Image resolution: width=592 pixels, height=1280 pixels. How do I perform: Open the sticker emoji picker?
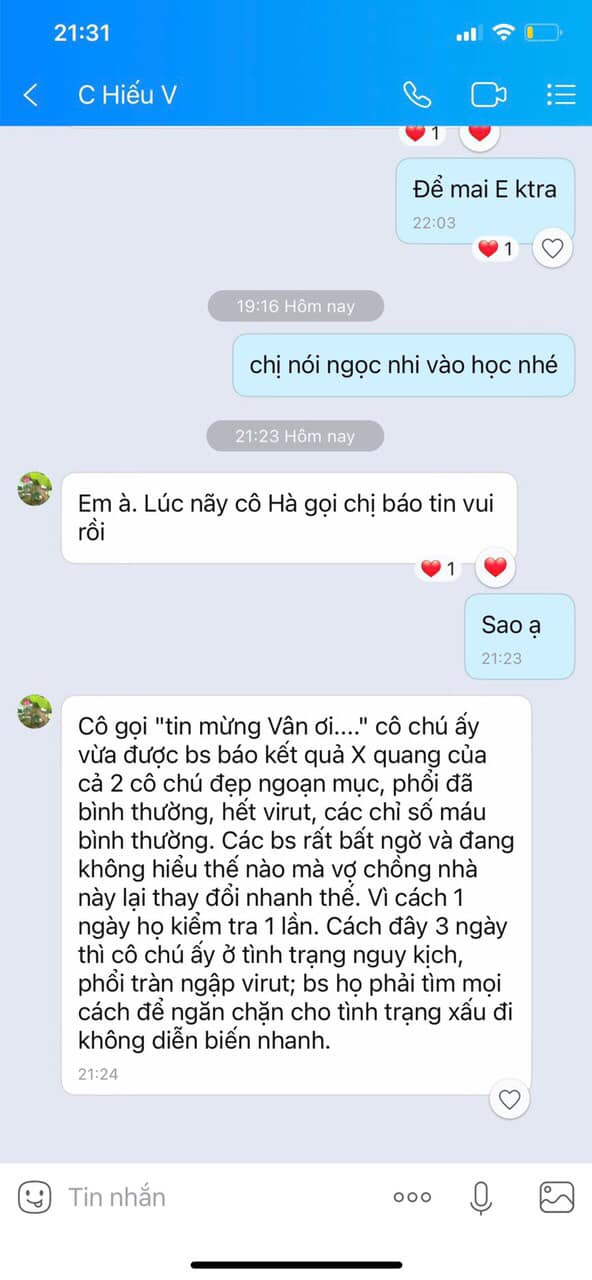point(35,1197)
